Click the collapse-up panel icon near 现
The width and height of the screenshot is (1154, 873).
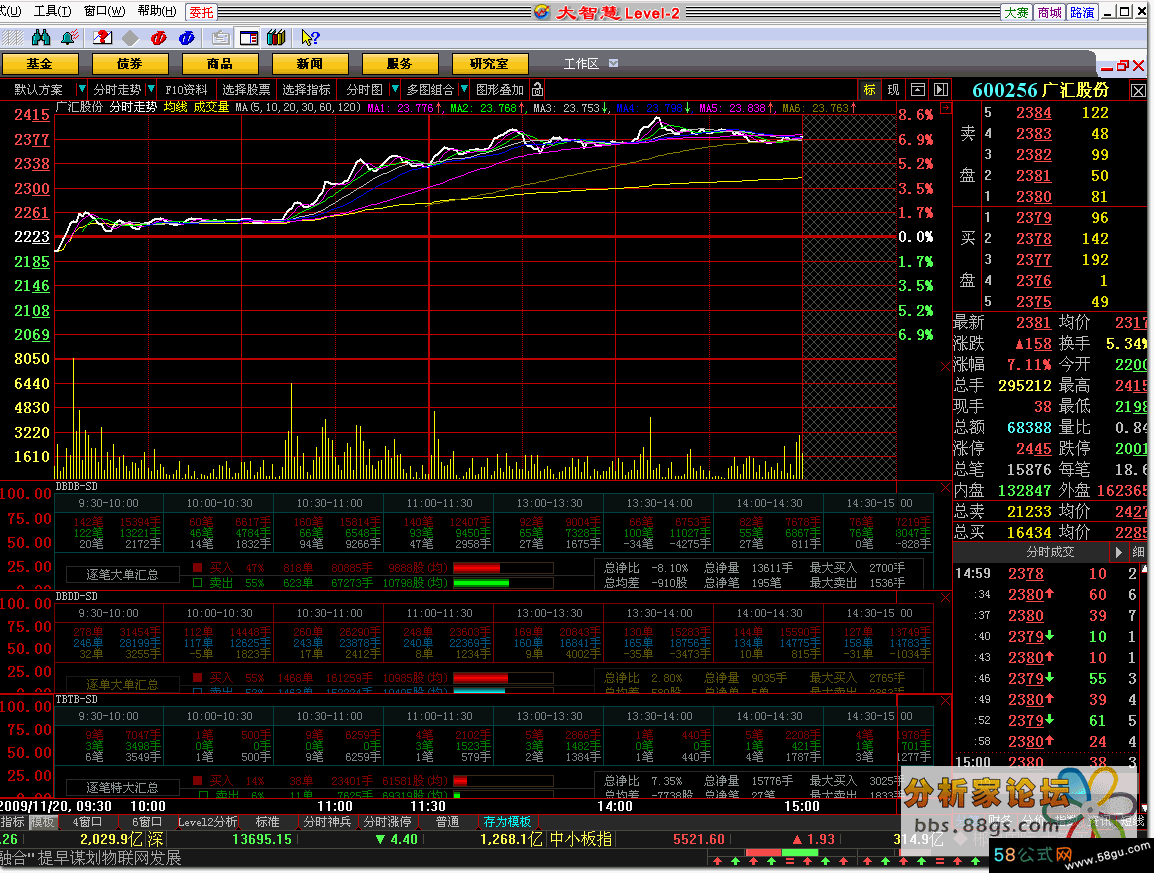[x=918, y=89]
